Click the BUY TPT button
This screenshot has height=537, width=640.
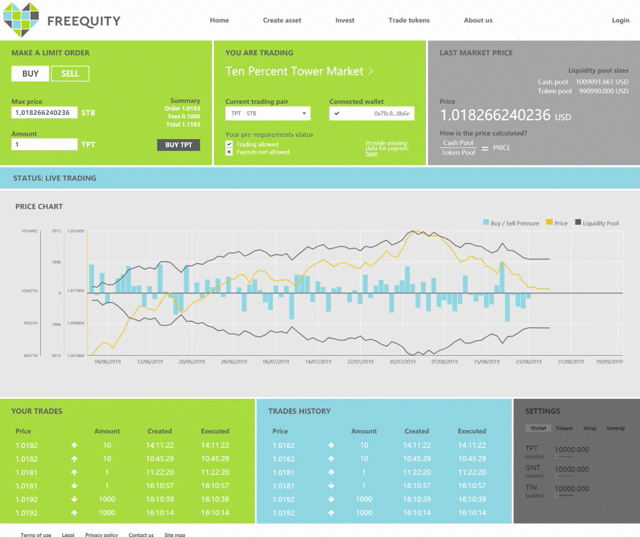click(x=178, y=145)
